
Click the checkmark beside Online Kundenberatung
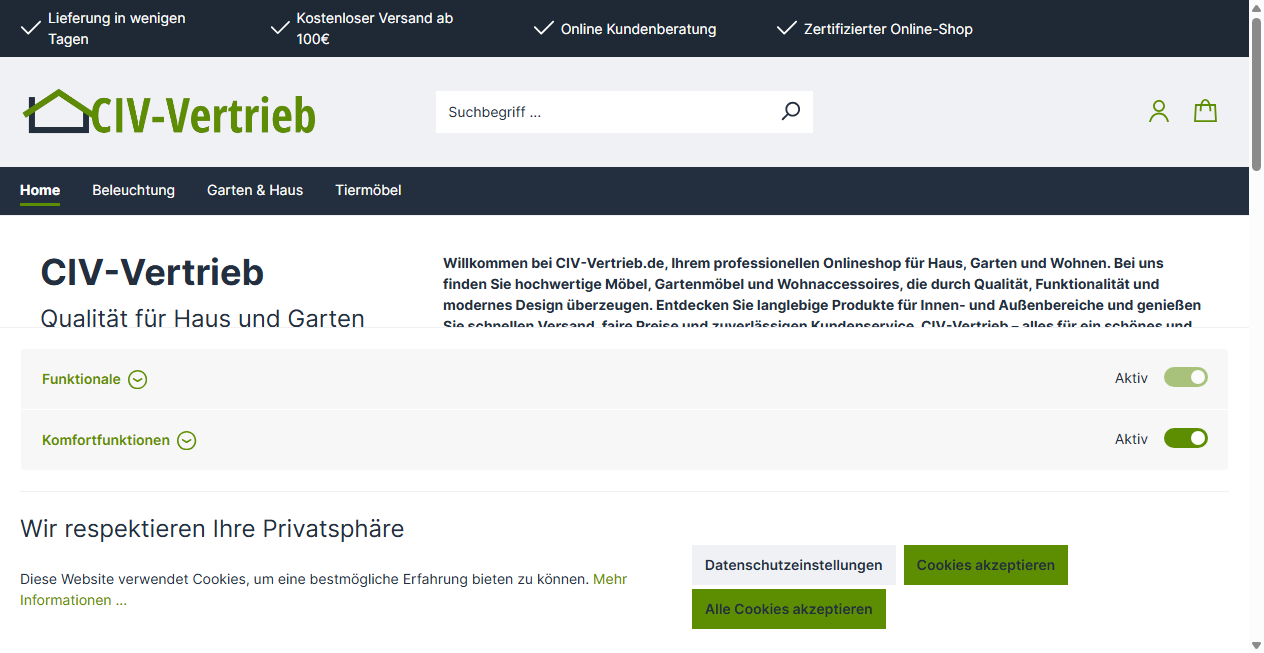coord(542,28)
